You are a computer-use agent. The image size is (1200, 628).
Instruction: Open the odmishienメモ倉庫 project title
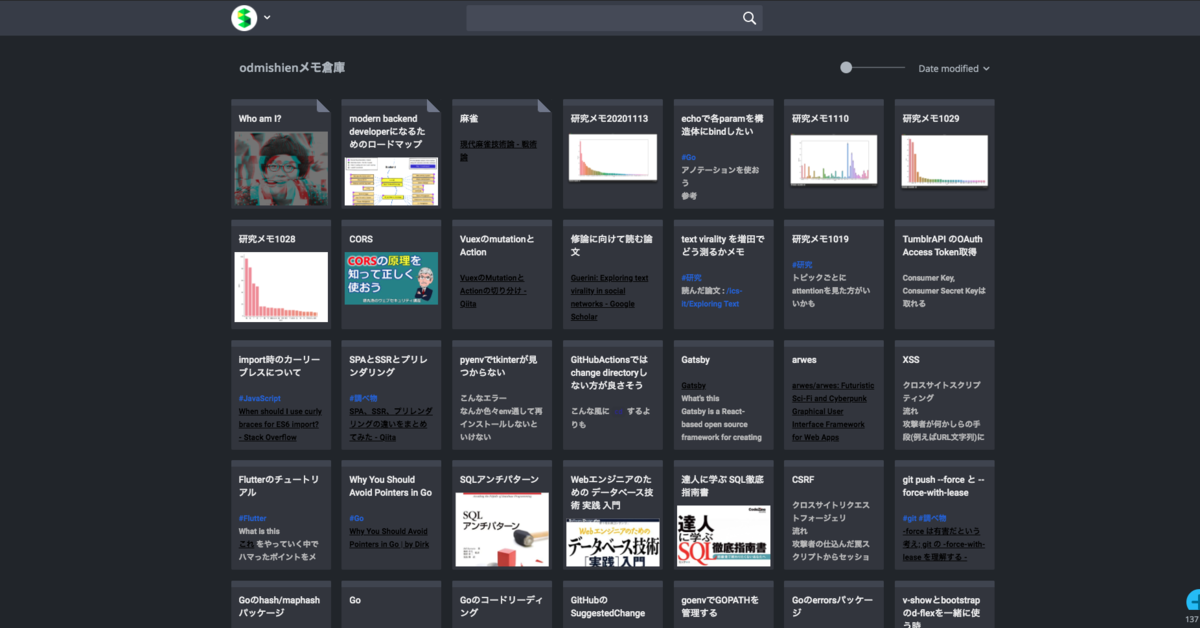[292, 68]
